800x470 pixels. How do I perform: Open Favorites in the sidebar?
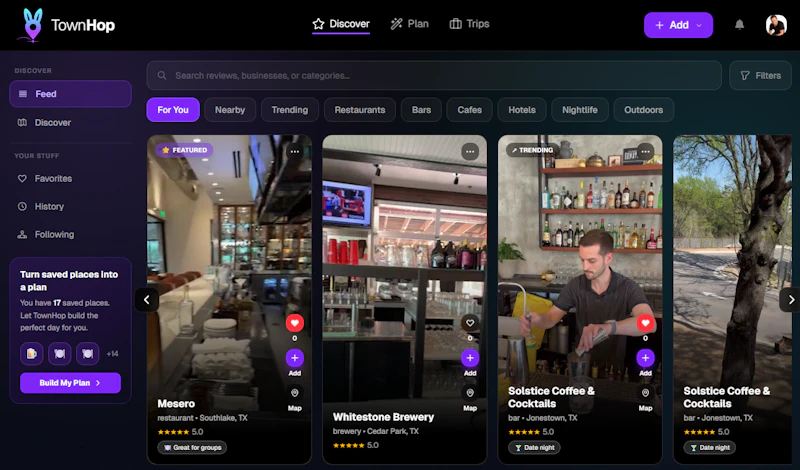(x=70, y=179)
